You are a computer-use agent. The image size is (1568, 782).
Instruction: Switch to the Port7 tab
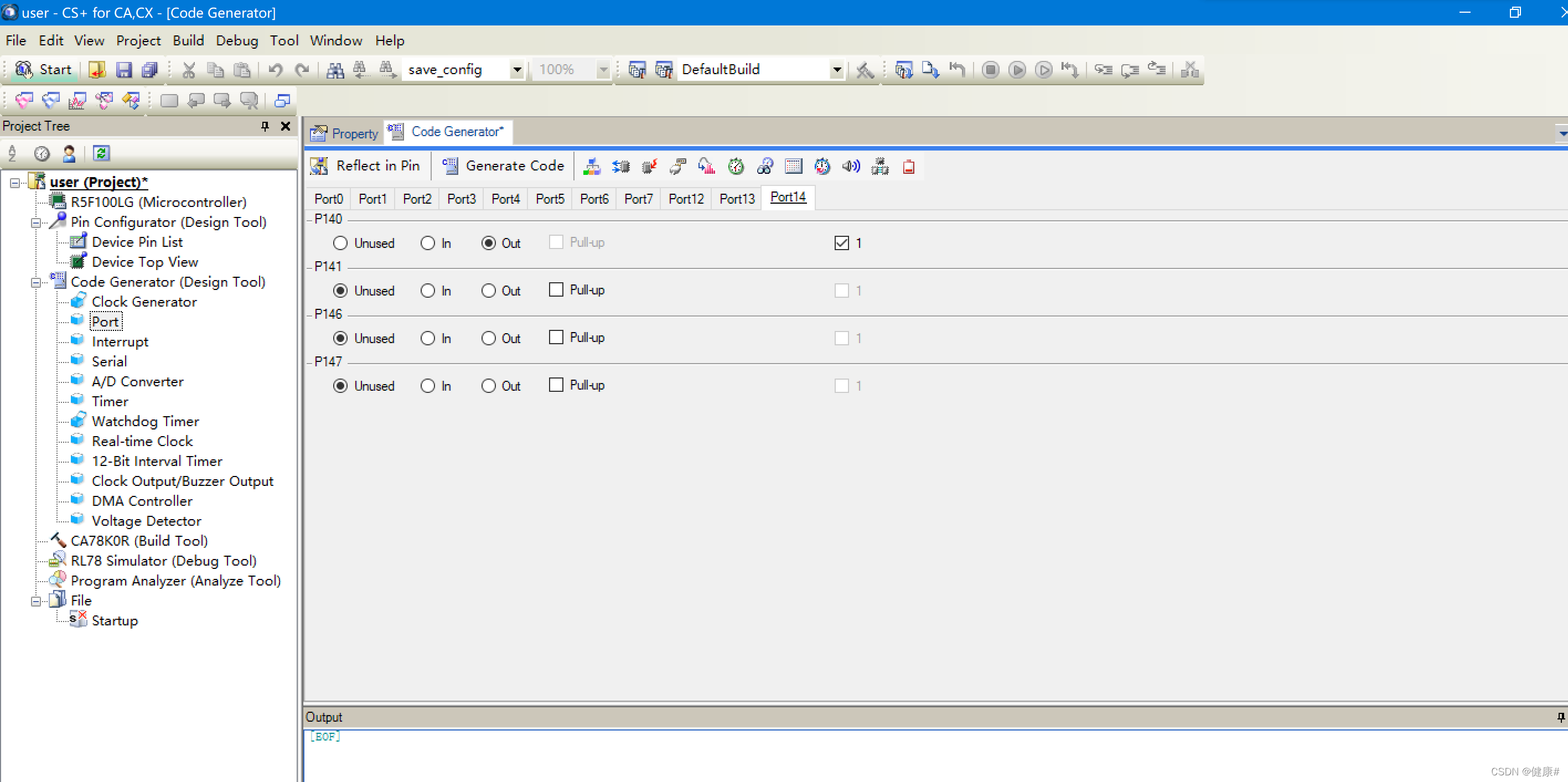point(638,199)
